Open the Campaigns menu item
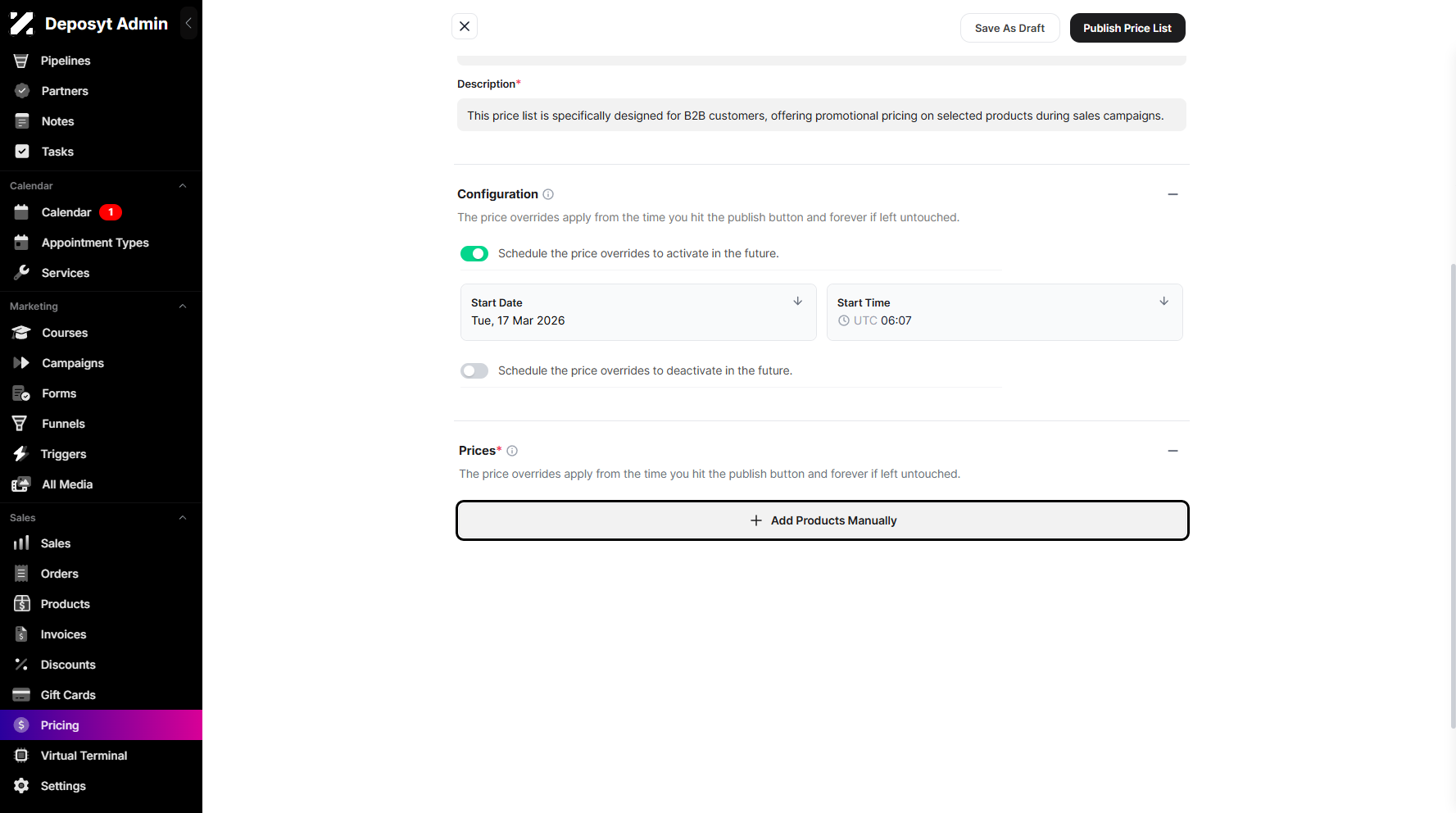 (101, 363)
